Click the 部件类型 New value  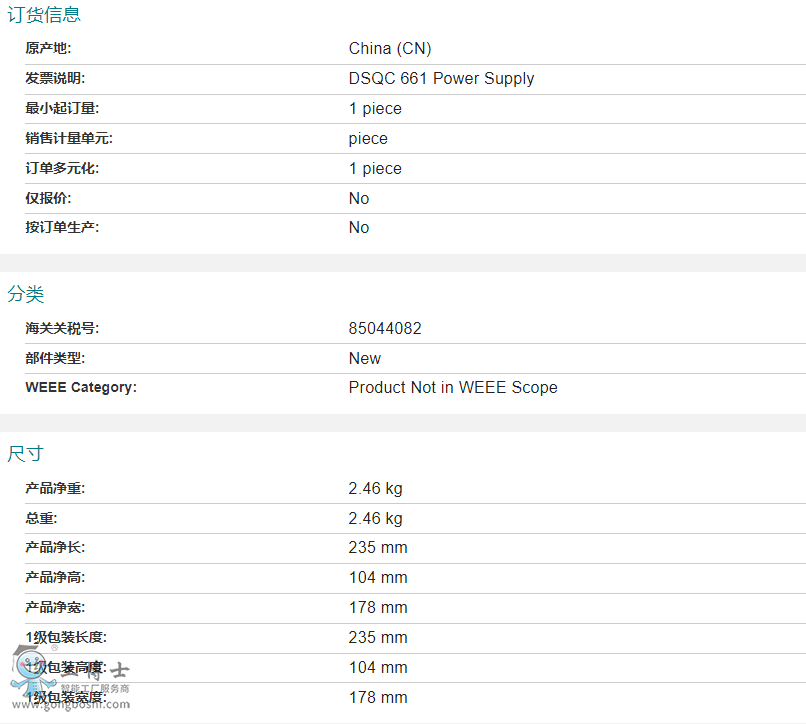coord(364,358)
